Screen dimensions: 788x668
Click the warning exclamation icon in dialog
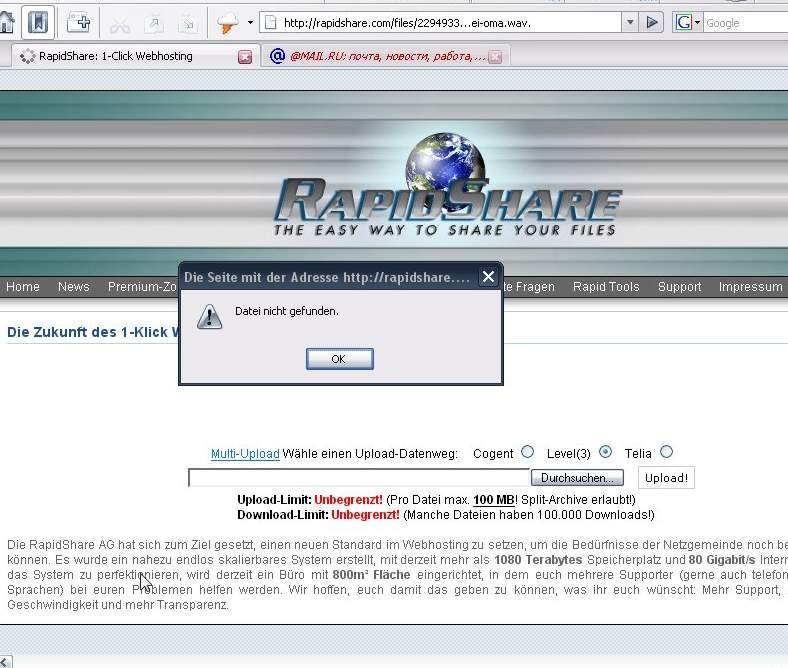point(210,317)
